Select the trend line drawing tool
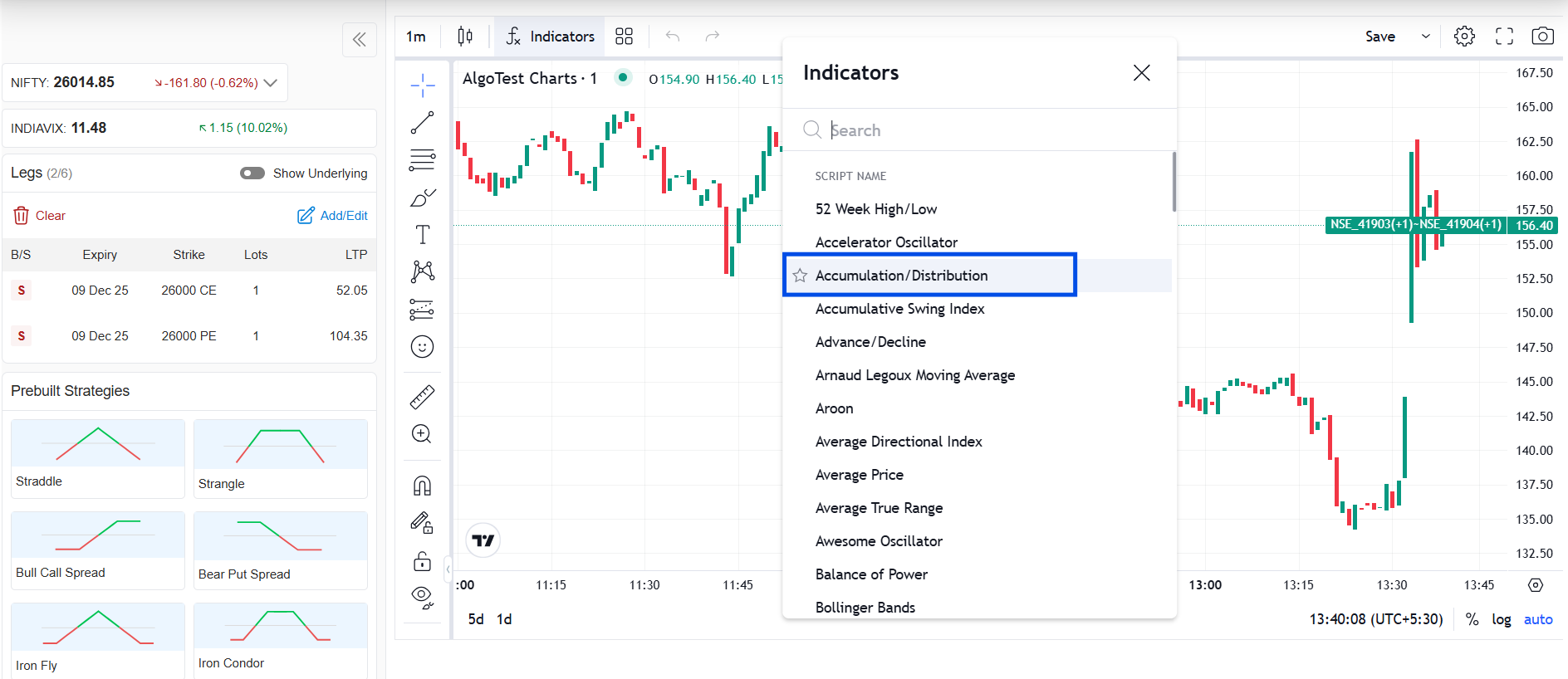Screen dimensions: 1568x679 422,123
